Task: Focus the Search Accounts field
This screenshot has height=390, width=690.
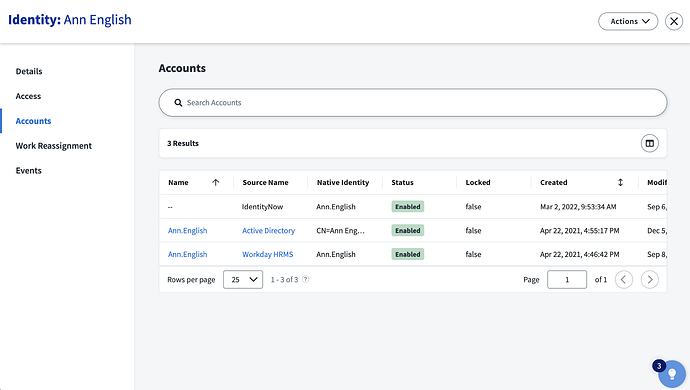Action: tap(413, 103)
